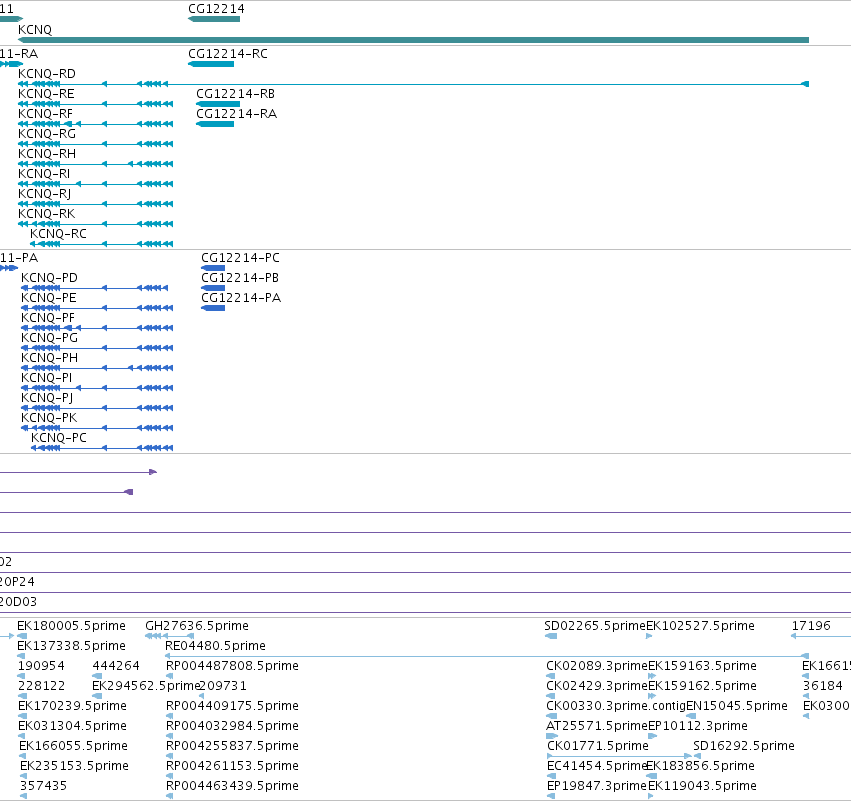Select EST EK159163.5prime
Image resolution: width=851 pixels, height=801 pixels.
702,666
